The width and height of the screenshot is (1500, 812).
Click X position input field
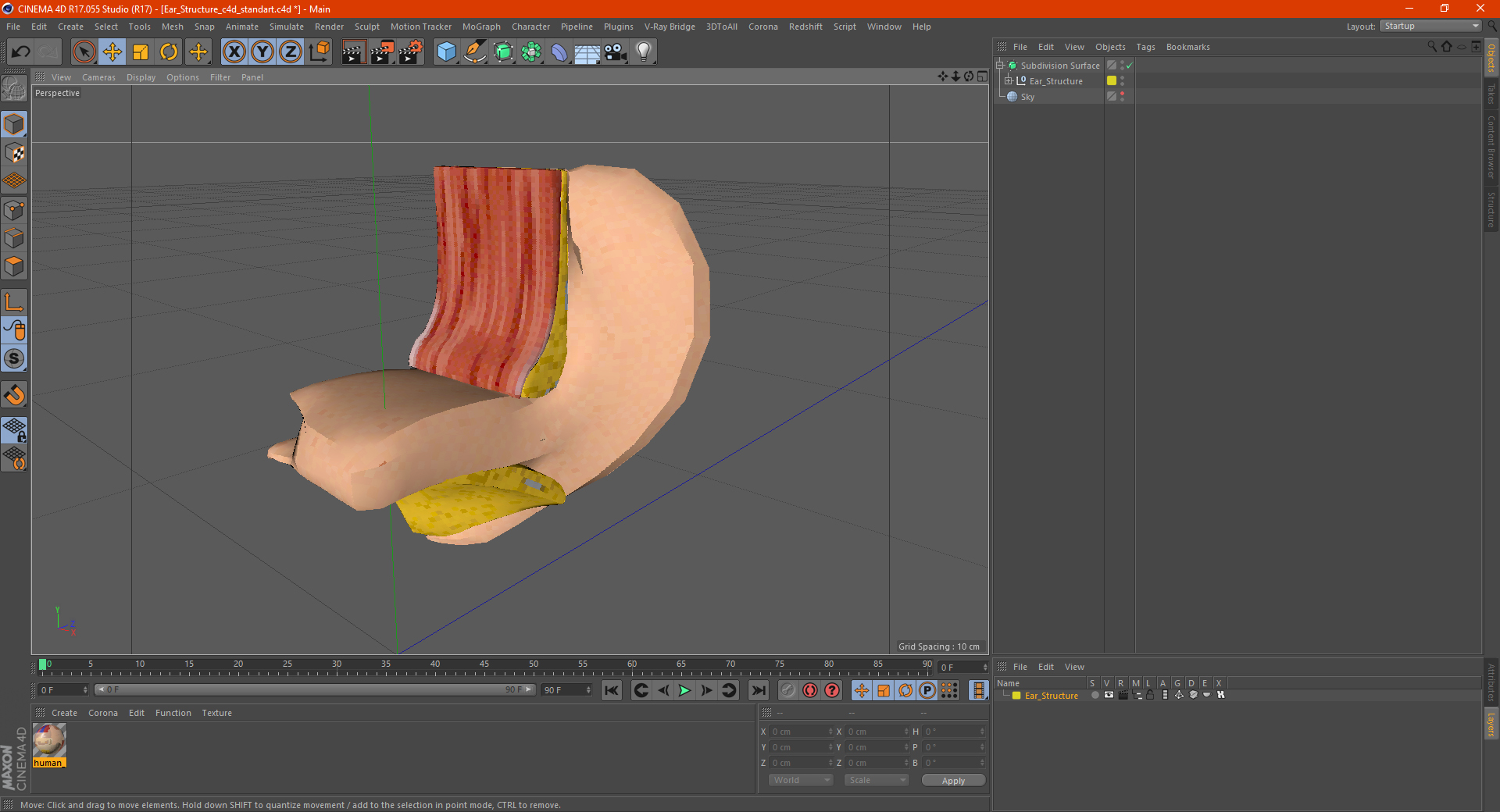(802, 732)
